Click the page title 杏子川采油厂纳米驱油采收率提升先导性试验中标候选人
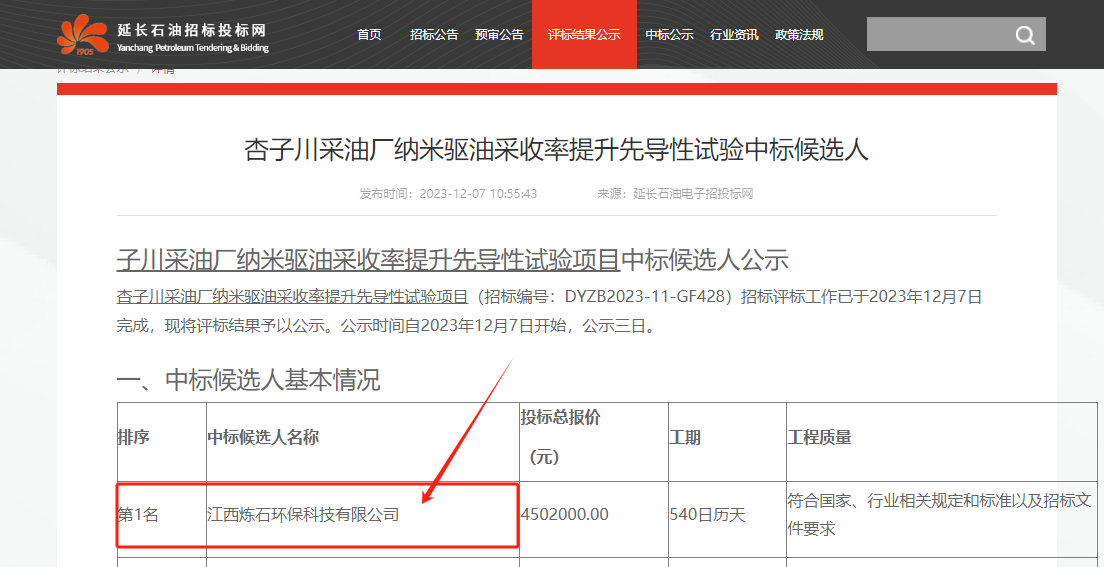 tap(556, 150)
